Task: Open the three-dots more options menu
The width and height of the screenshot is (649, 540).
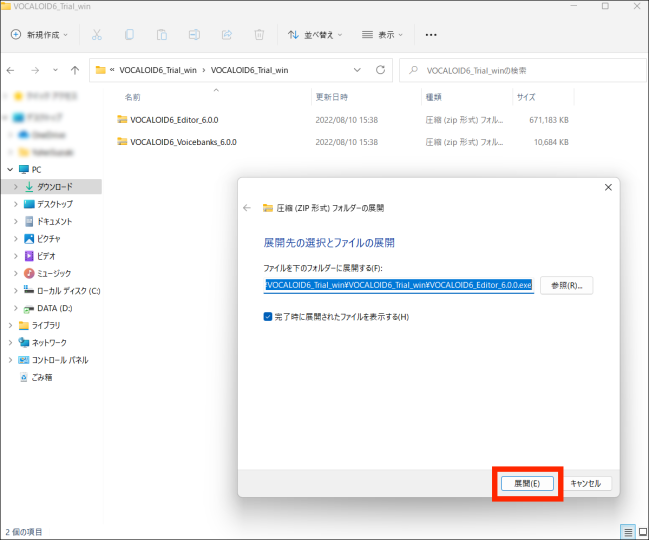Action: [431, 34]
